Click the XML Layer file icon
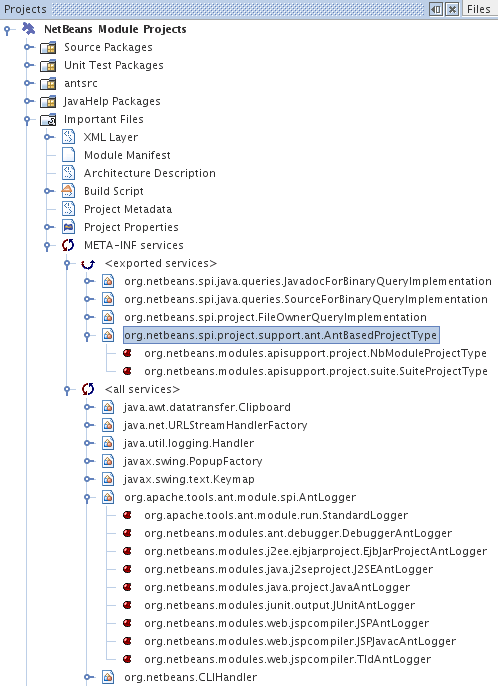Screen dimensions: 498x686 click(68, 137)
